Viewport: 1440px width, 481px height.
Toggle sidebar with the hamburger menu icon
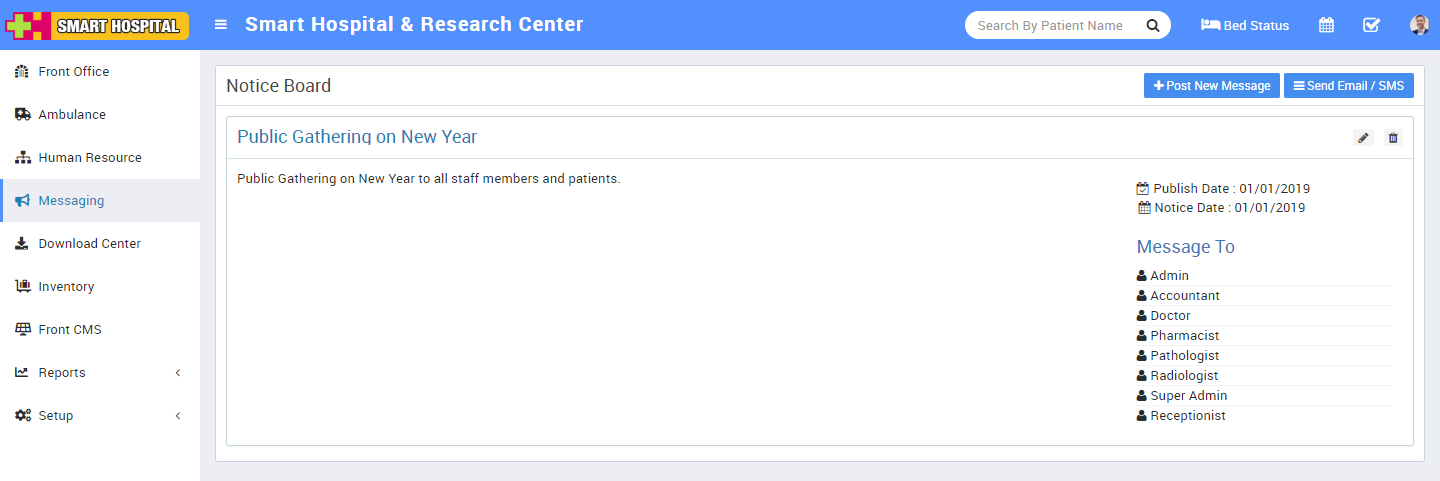click(221, 25)
